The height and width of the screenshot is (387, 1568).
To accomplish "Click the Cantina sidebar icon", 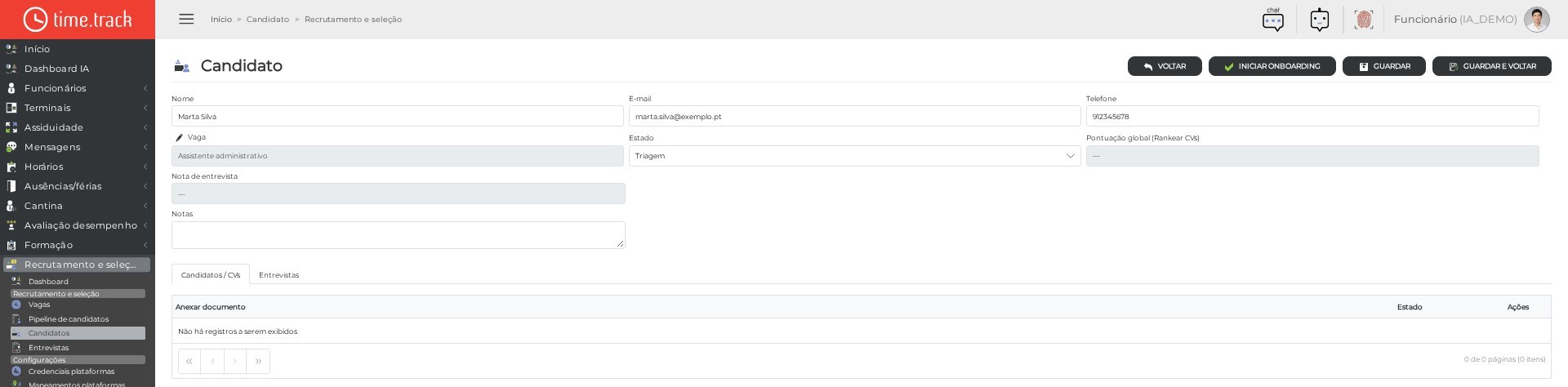I will [11, 206].
